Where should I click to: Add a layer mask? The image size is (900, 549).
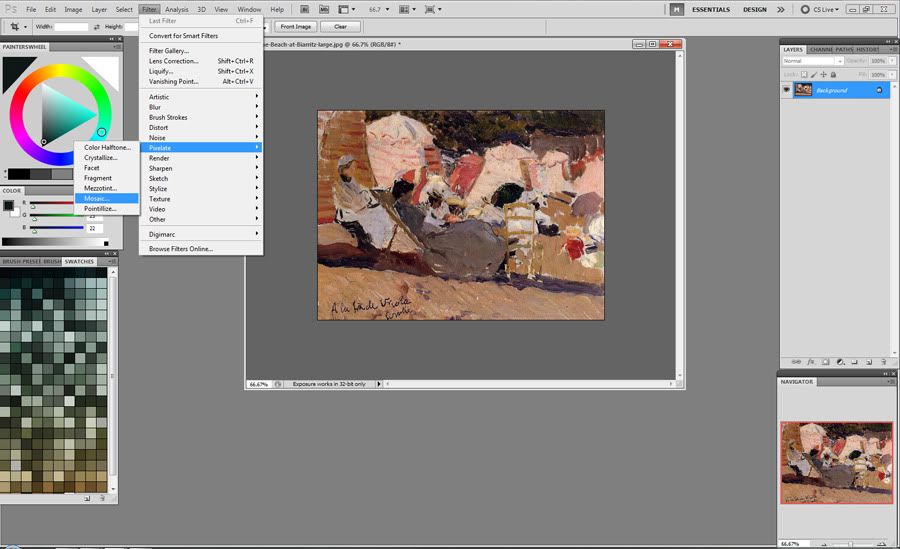[x=825, y=362]
